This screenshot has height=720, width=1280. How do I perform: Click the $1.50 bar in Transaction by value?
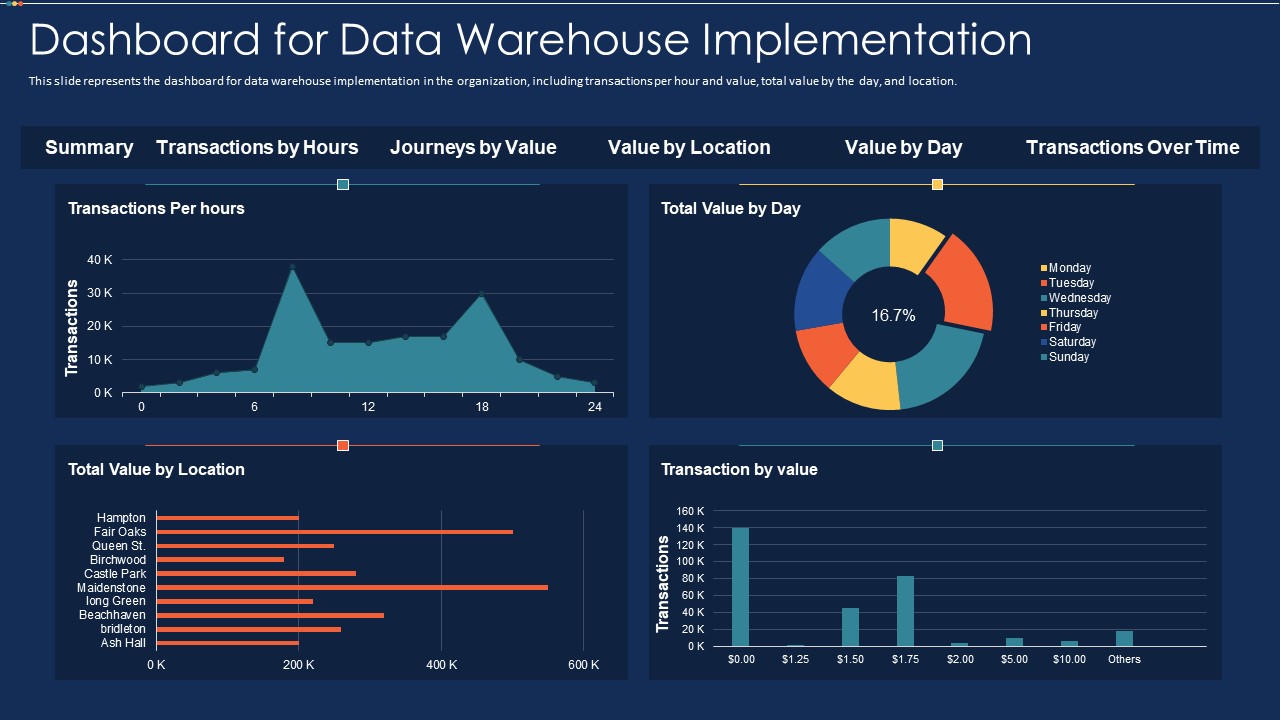pyautogui.click(x=850, y=627)
